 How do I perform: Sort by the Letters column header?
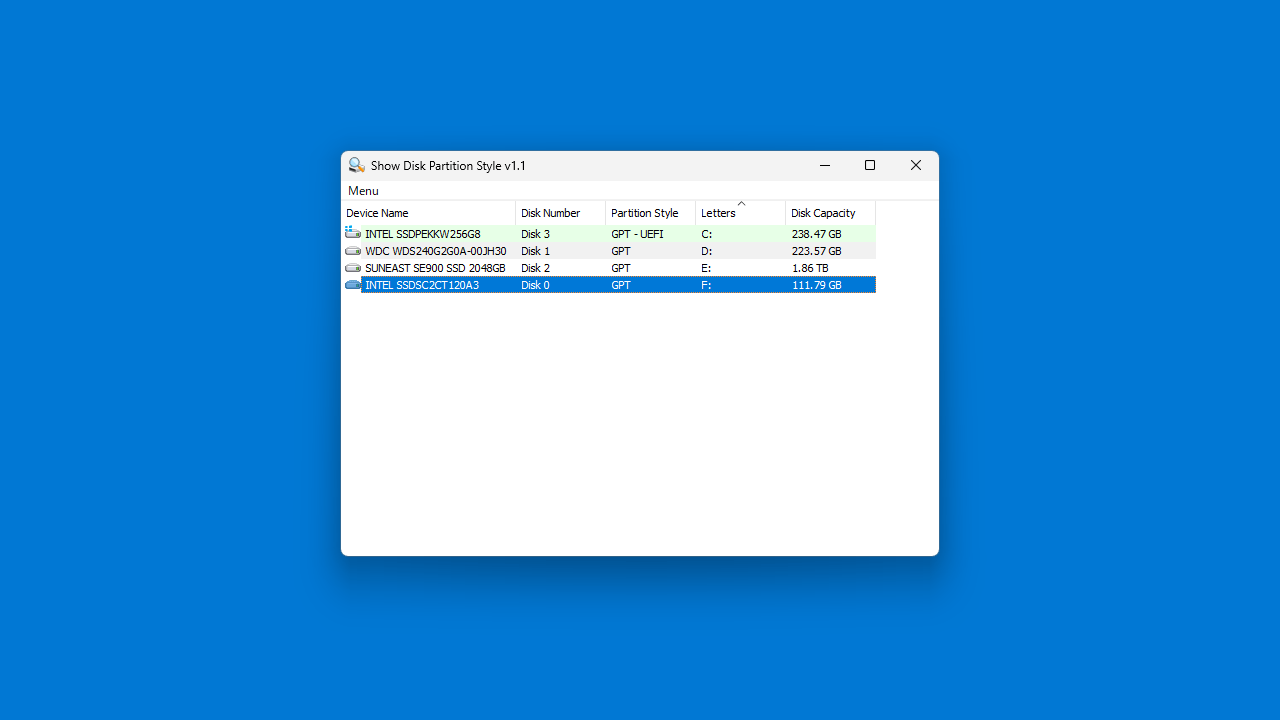(741, 213)
